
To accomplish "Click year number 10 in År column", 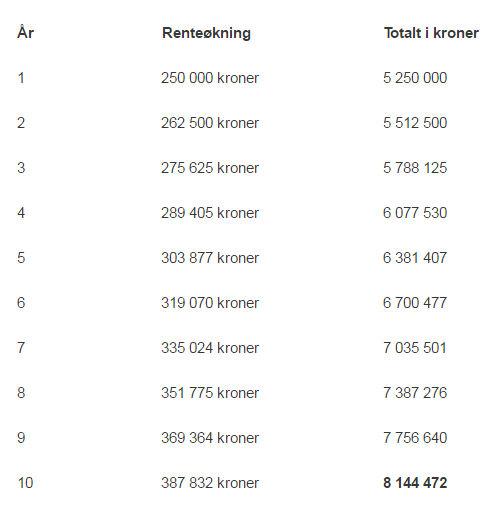I will point(25,483).
